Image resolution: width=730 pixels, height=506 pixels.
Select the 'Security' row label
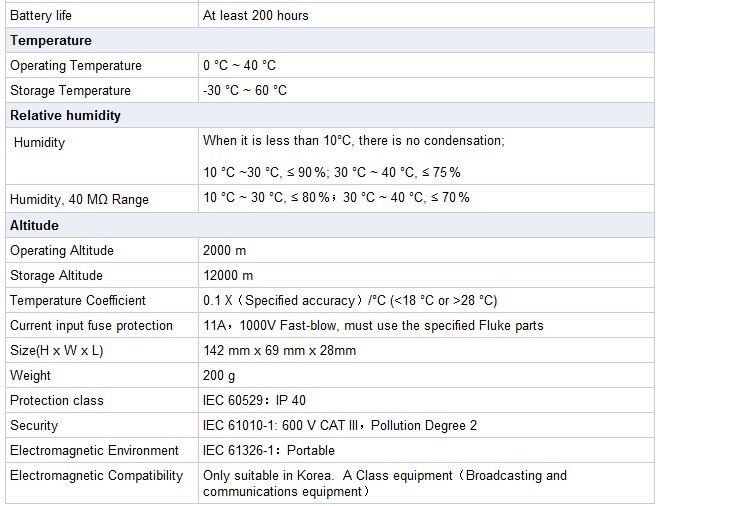[x=34, y=426]
